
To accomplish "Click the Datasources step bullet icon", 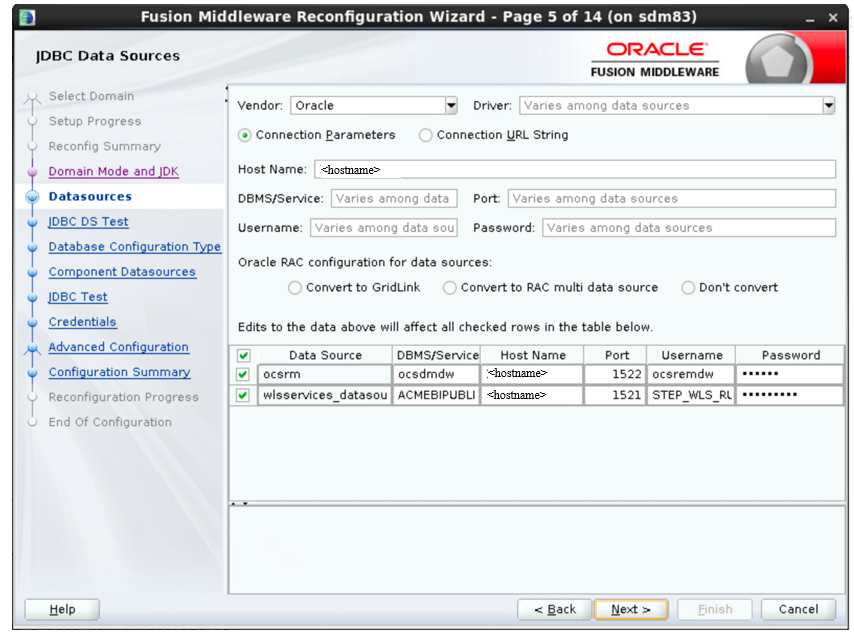I will click(x=33, y=197).
